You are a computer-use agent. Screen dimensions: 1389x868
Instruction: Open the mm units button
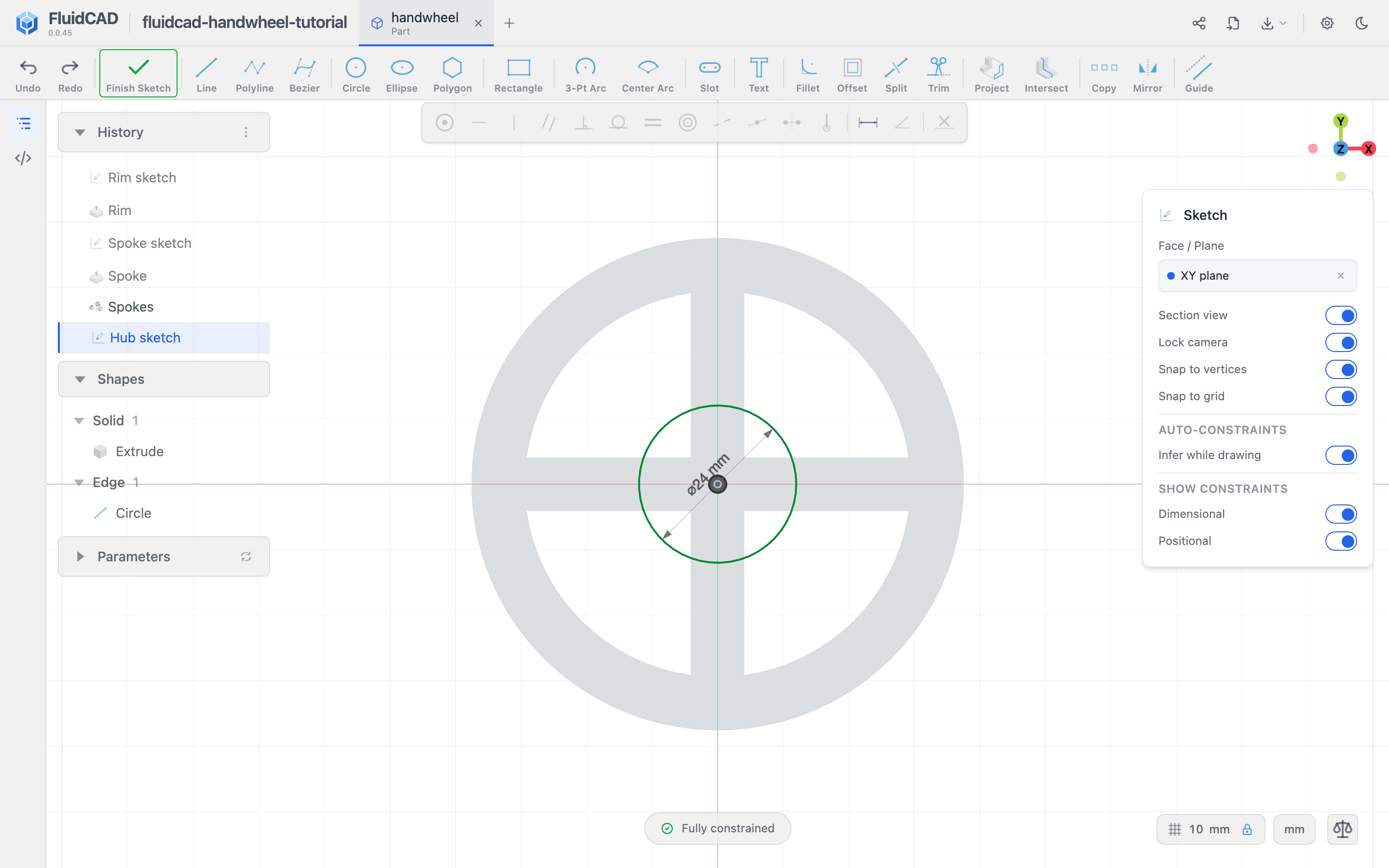click(x=1294, y=829)
